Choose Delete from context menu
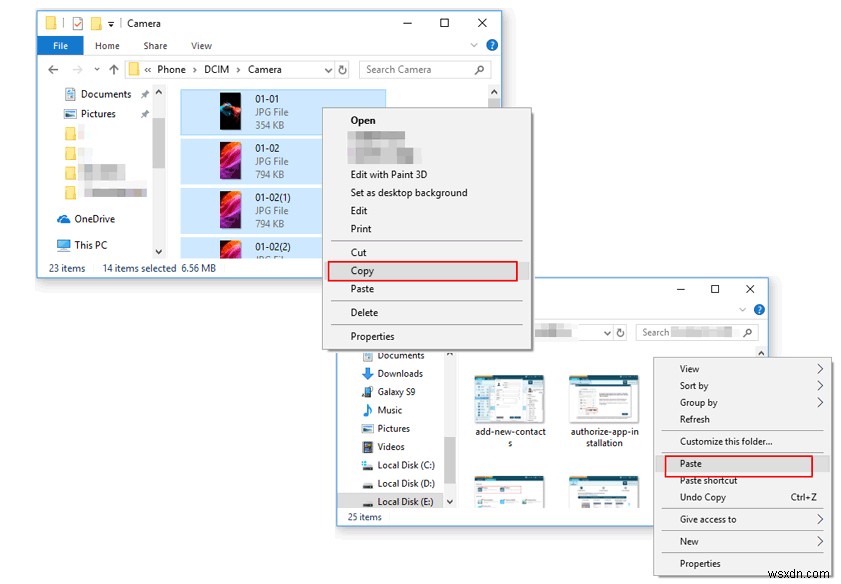The height and width of the screenshot is (584, 841). pyautogui.click(x=364, y=313)
